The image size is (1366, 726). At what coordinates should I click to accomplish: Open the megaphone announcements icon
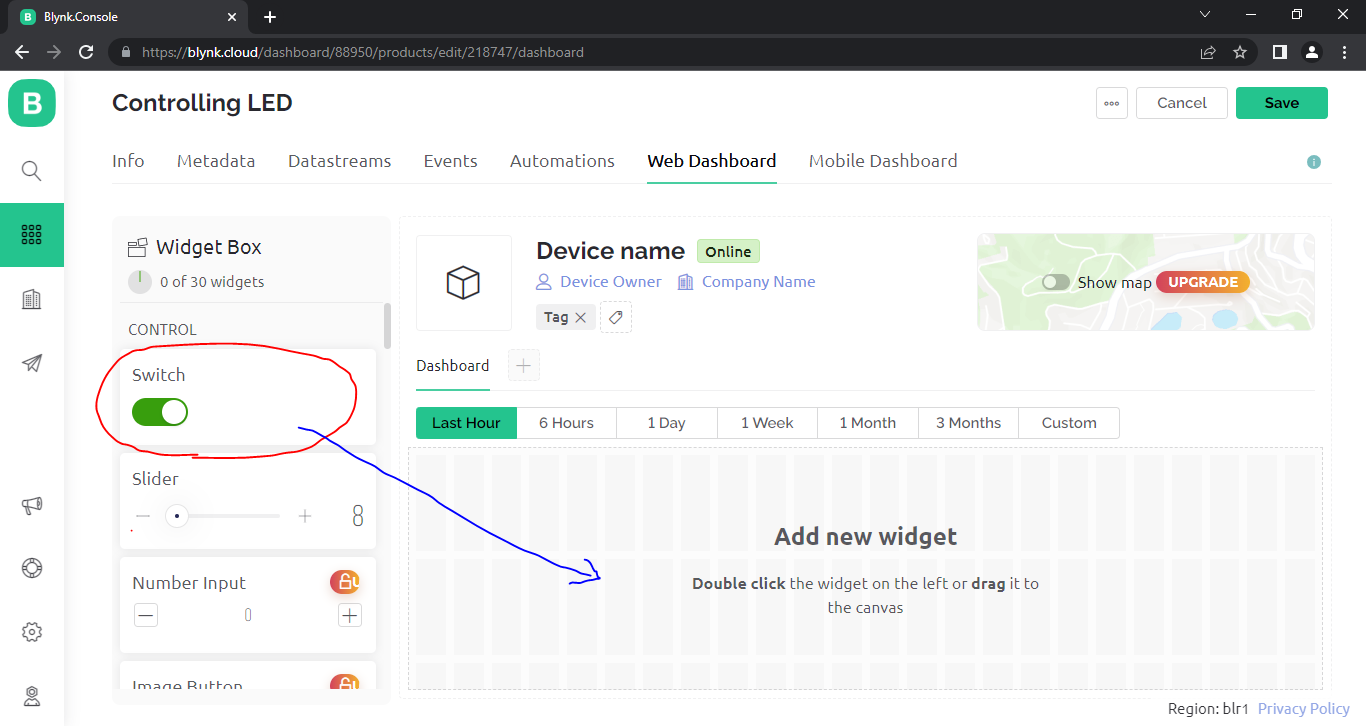(x=32, y=505)
